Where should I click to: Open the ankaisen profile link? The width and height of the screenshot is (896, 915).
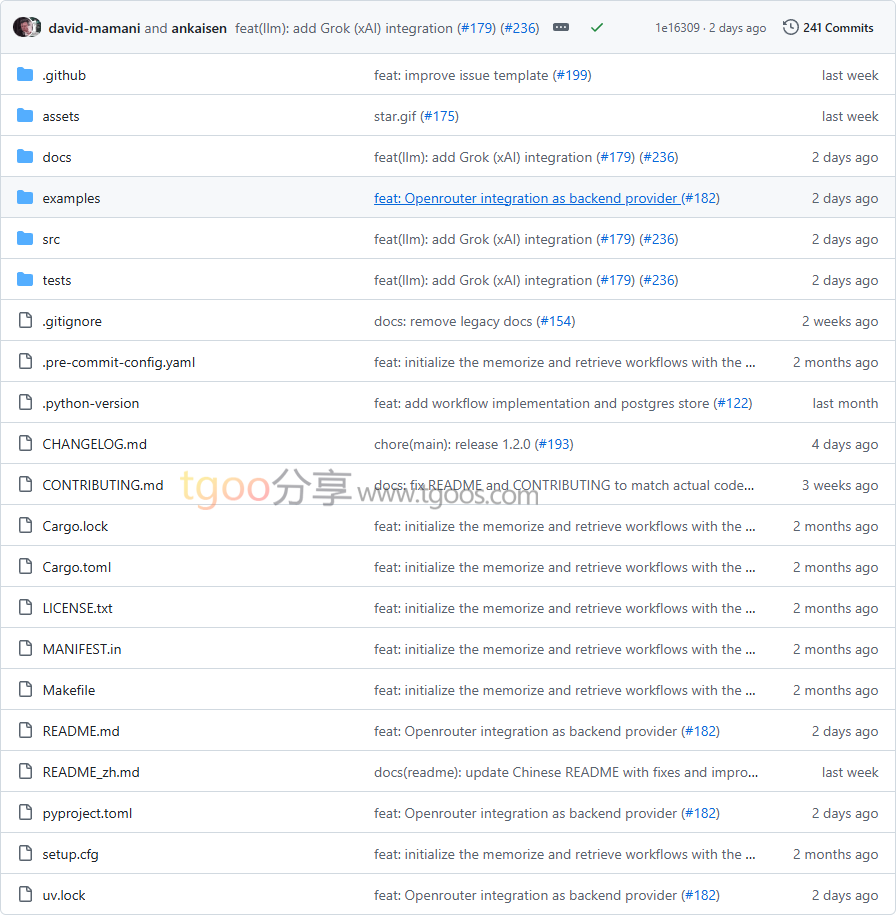click(x=199, y=28)
